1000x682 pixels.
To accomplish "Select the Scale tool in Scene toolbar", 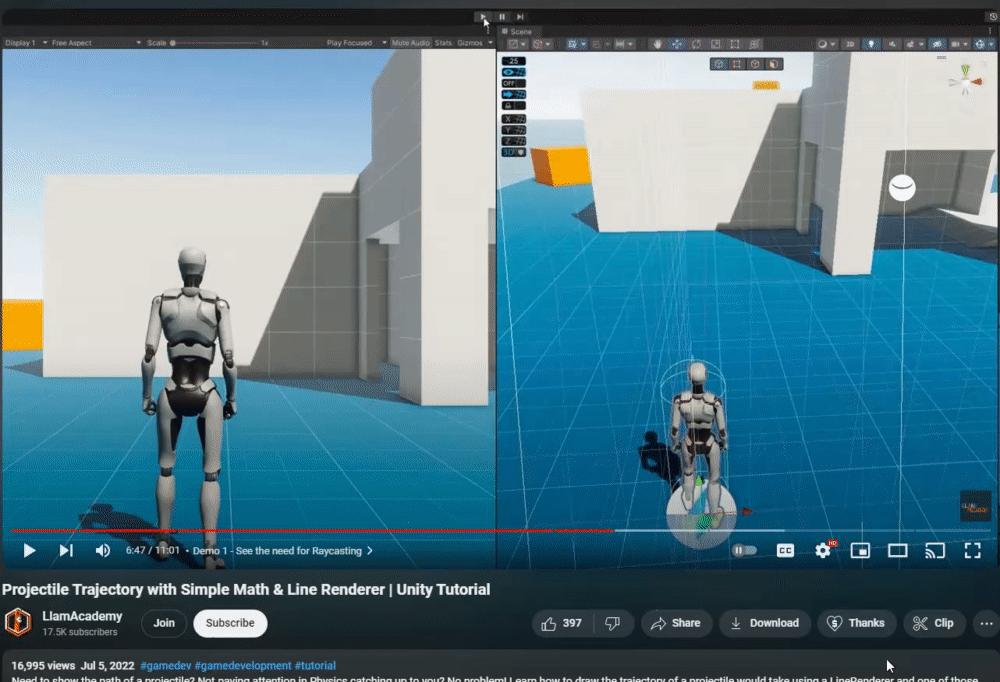I will click(716, 44).
